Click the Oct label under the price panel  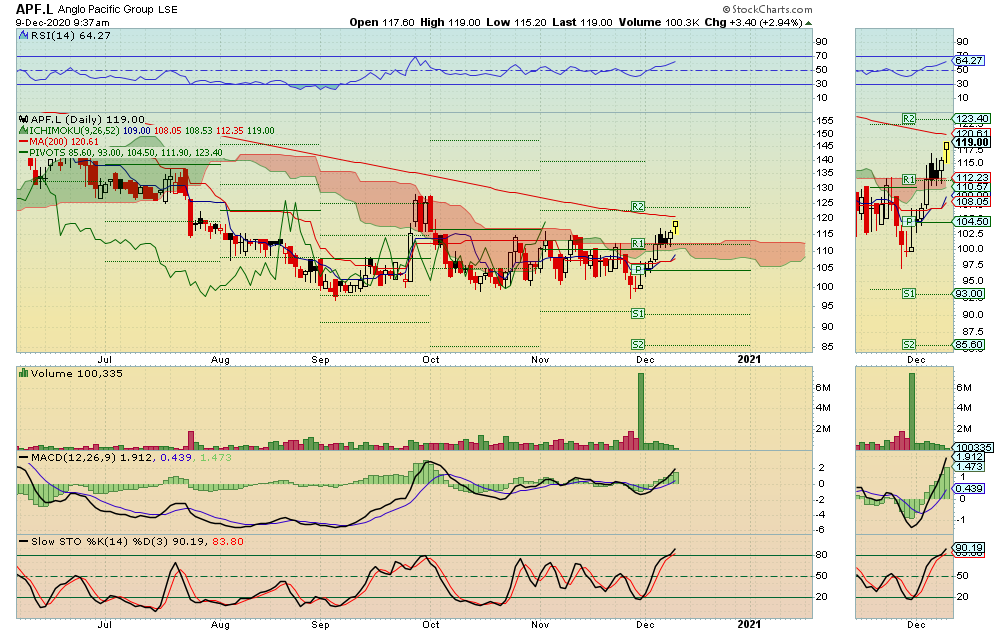click(430, 359)
